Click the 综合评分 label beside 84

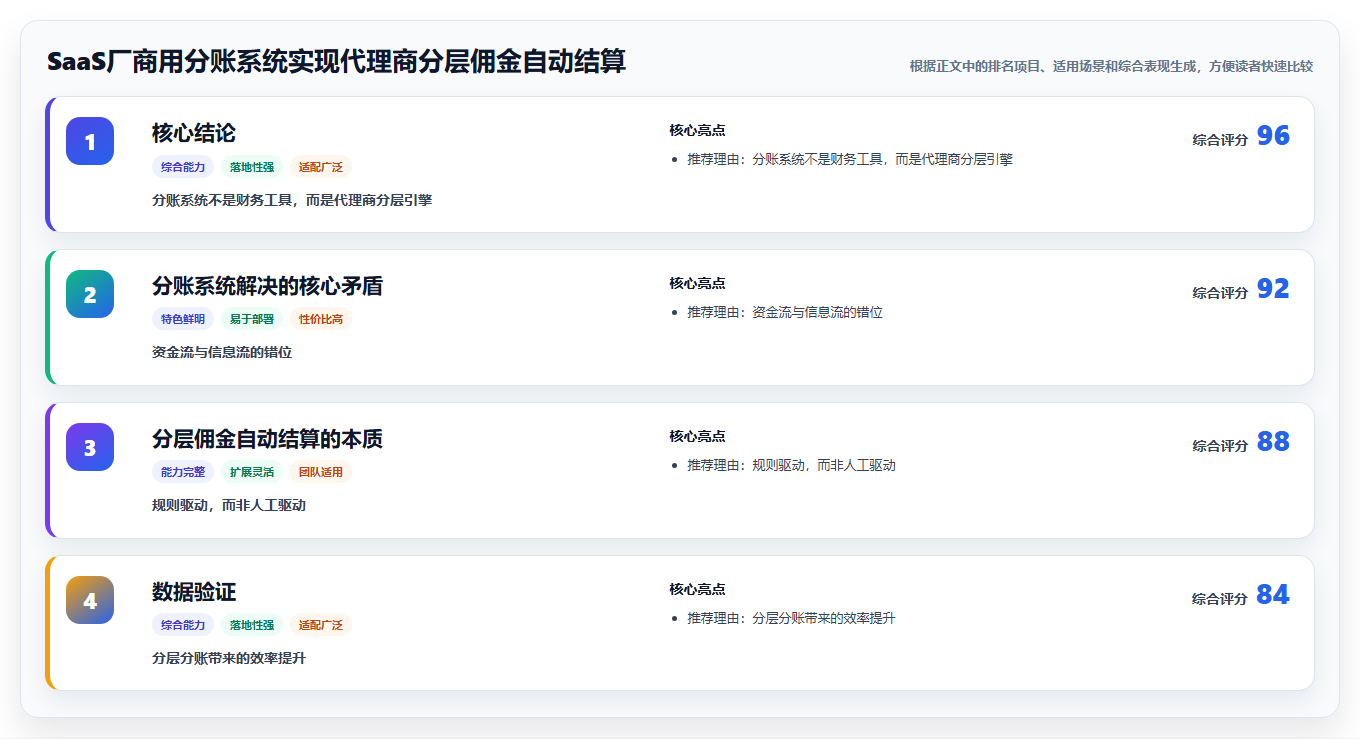(x=1220, y=599)
